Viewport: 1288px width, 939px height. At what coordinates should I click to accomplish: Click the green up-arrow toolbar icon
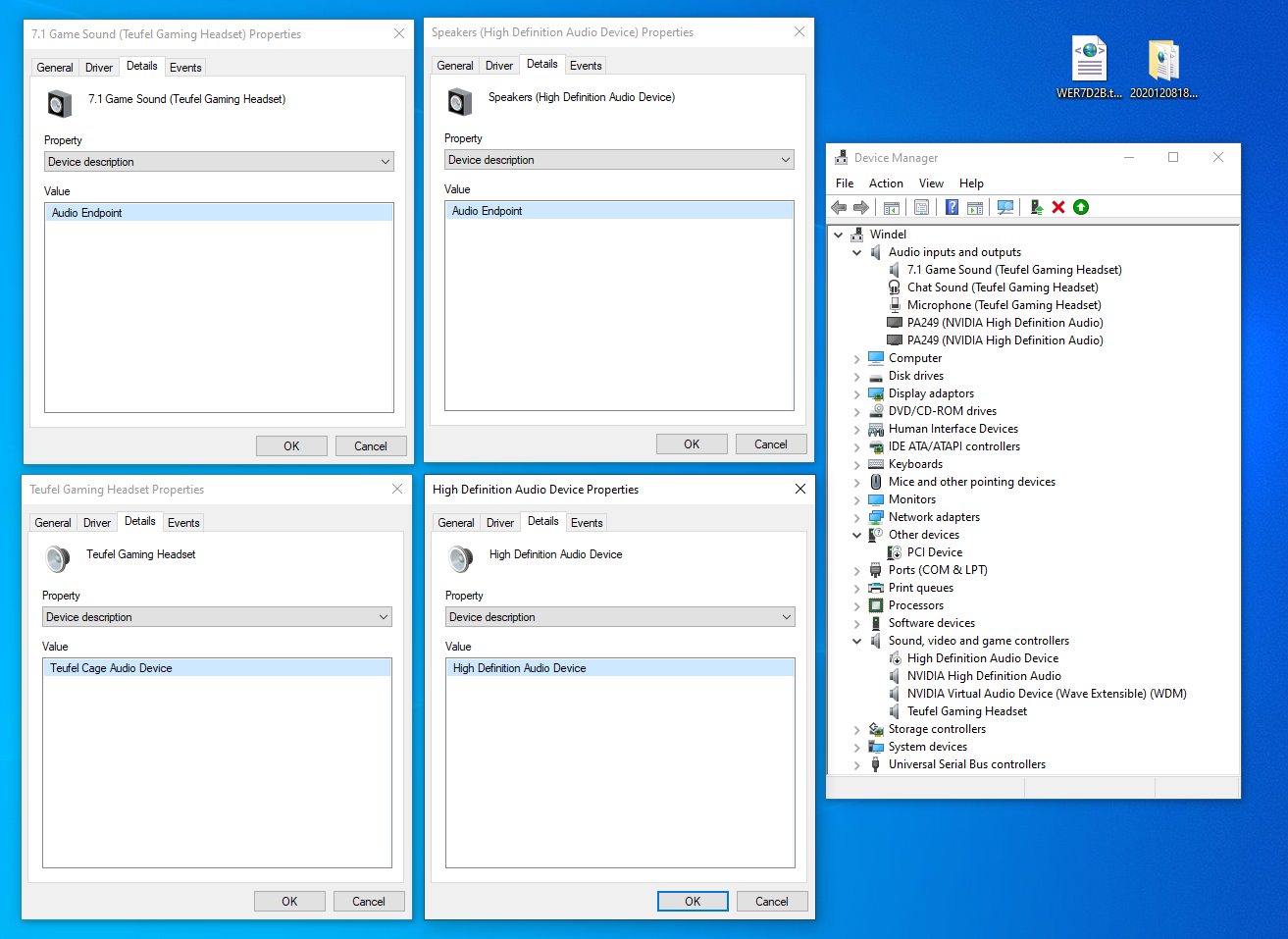pos(1081,207)
